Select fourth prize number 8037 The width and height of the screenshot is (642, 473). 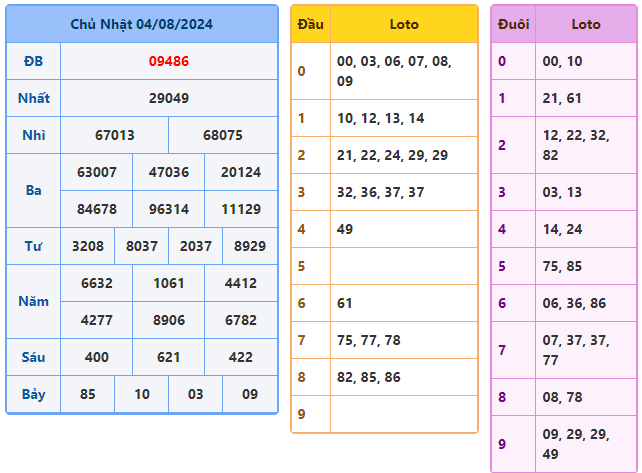click(141, 245)
